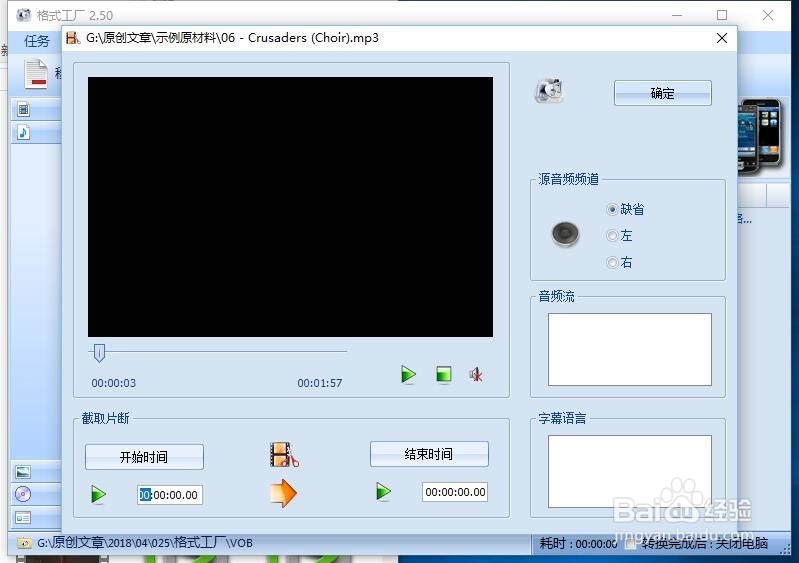Click the picture category icon in sidebar
Image resolution: width=799 pixels, height=563 pixels.
[23, 472]
